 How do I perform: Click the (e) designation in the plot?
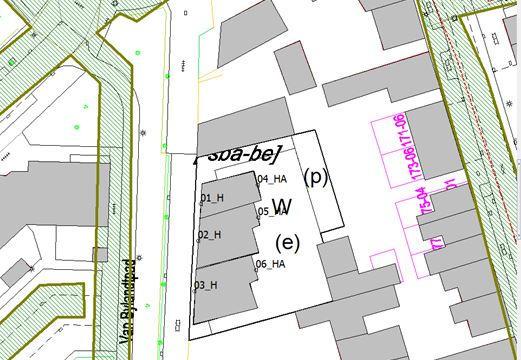[x=287, y=243]
